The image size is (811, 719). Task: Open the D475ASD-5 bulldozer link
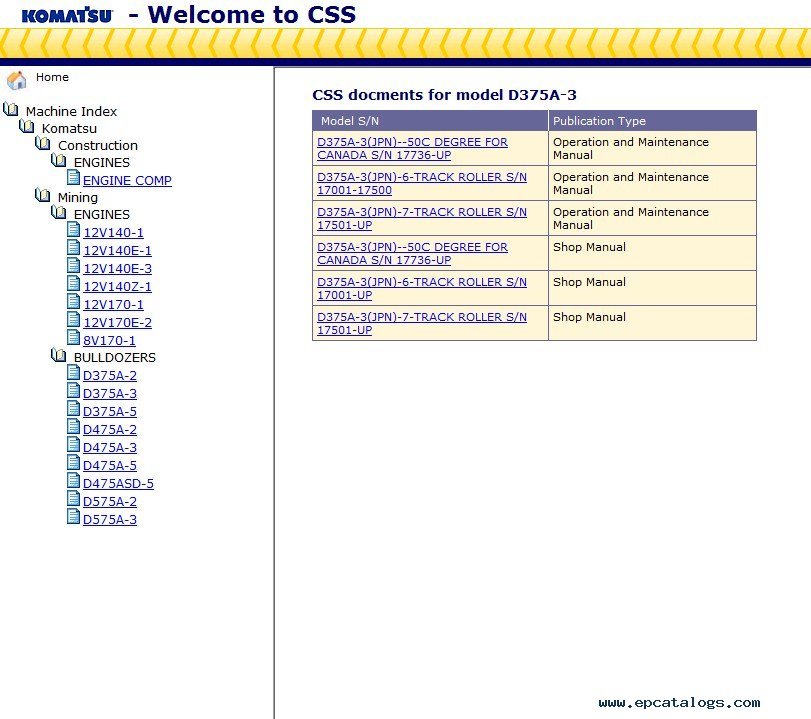point(118,484)
